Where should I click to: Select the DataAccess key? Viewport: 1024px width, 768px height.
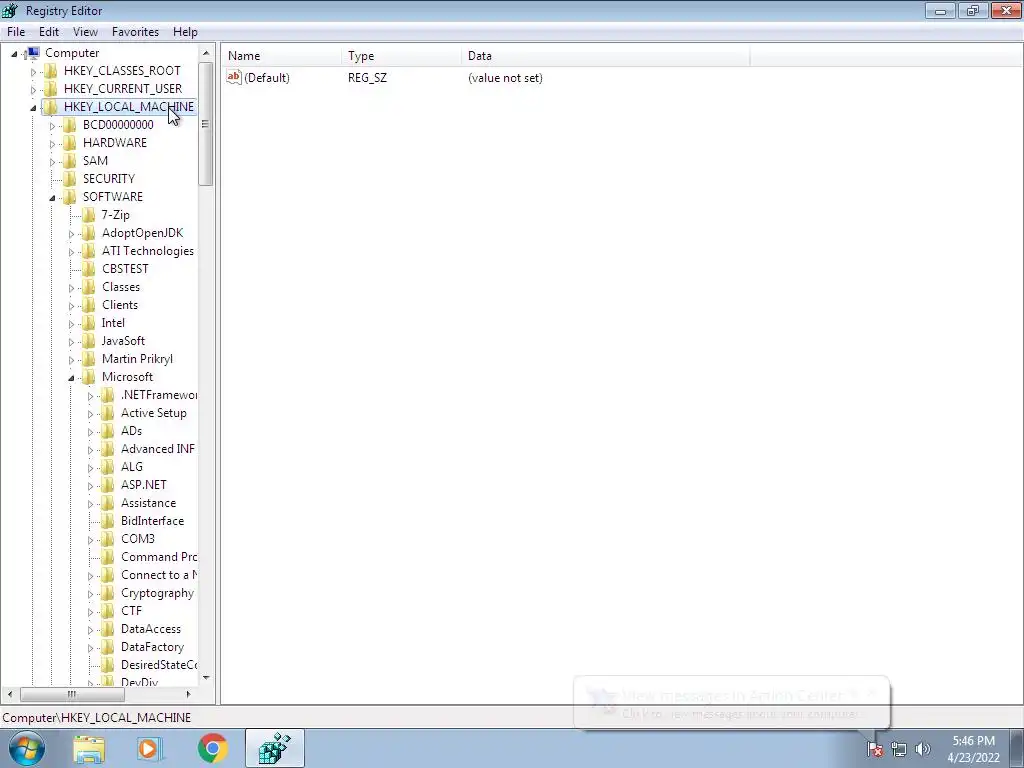[x=151, y=629]
